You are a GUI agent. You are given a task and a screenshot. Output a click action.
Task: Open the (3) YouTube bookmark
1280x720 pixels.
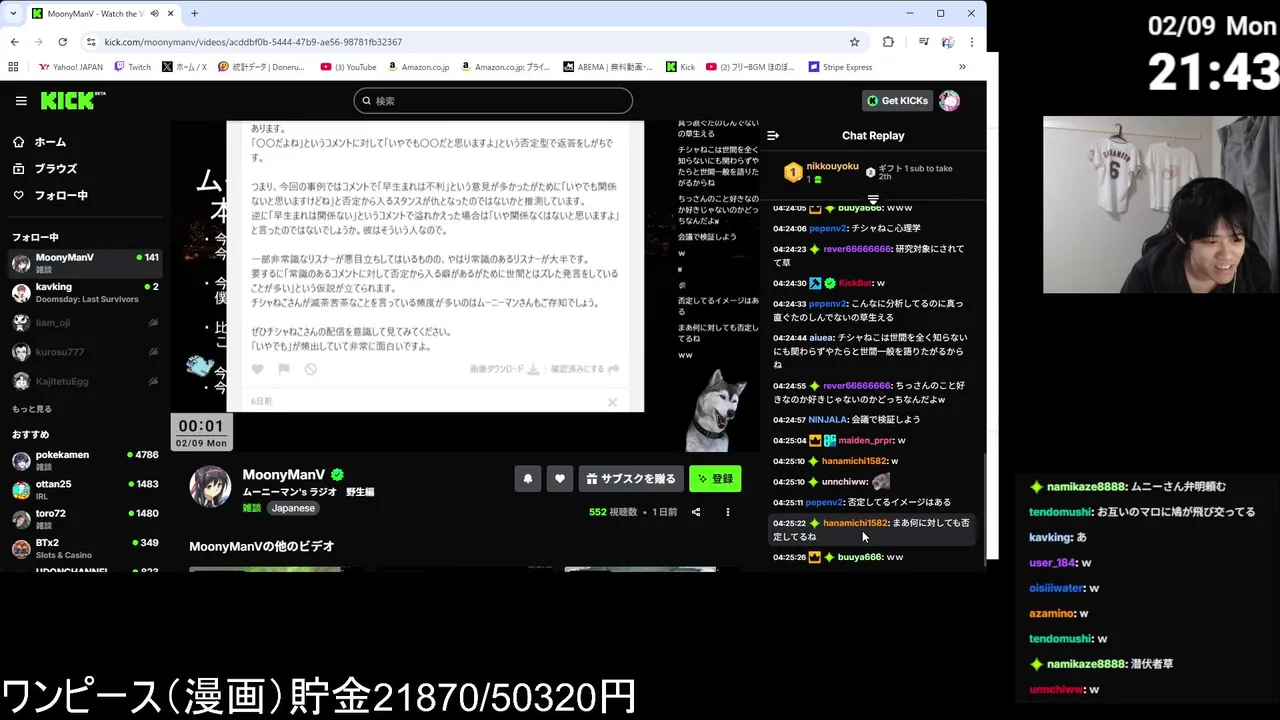348,67
